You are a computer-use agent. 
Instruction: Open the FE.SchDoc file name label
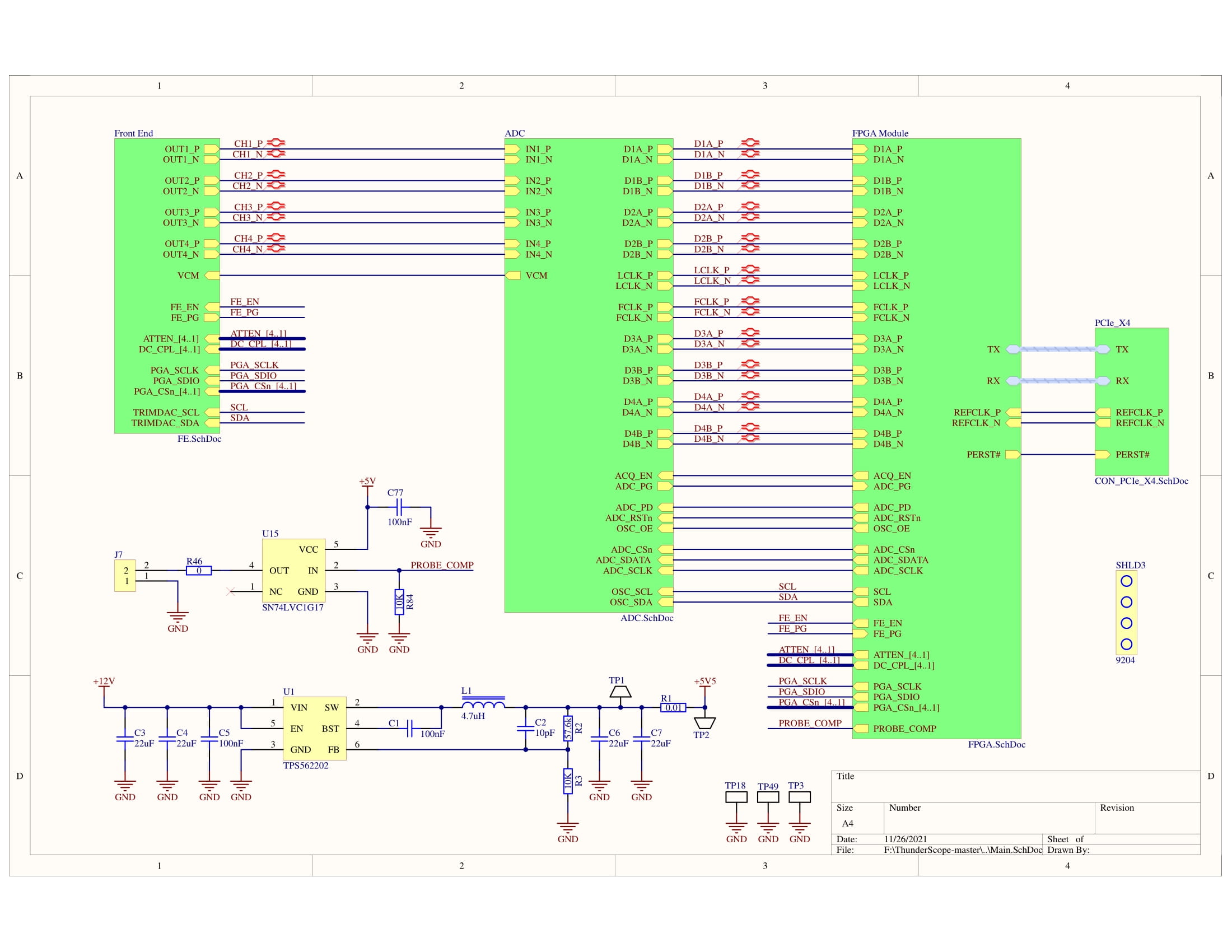pos(199,439)
